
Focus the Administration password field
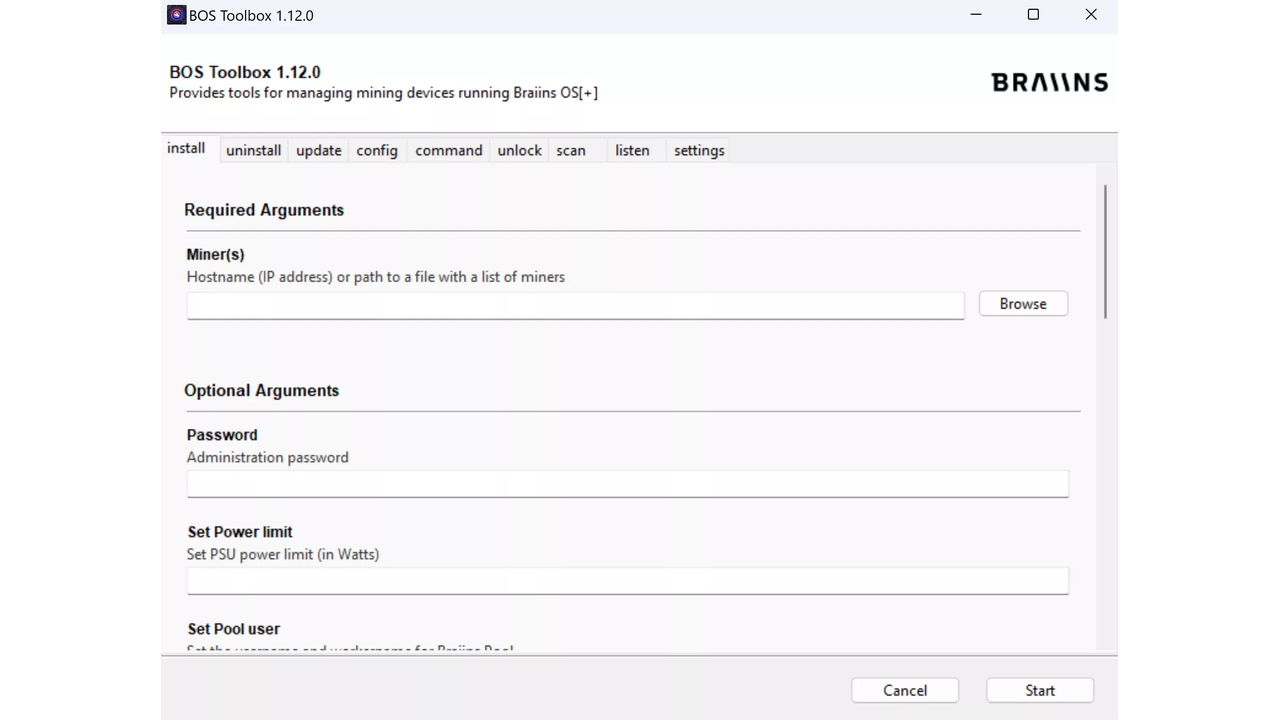(628, 484)
